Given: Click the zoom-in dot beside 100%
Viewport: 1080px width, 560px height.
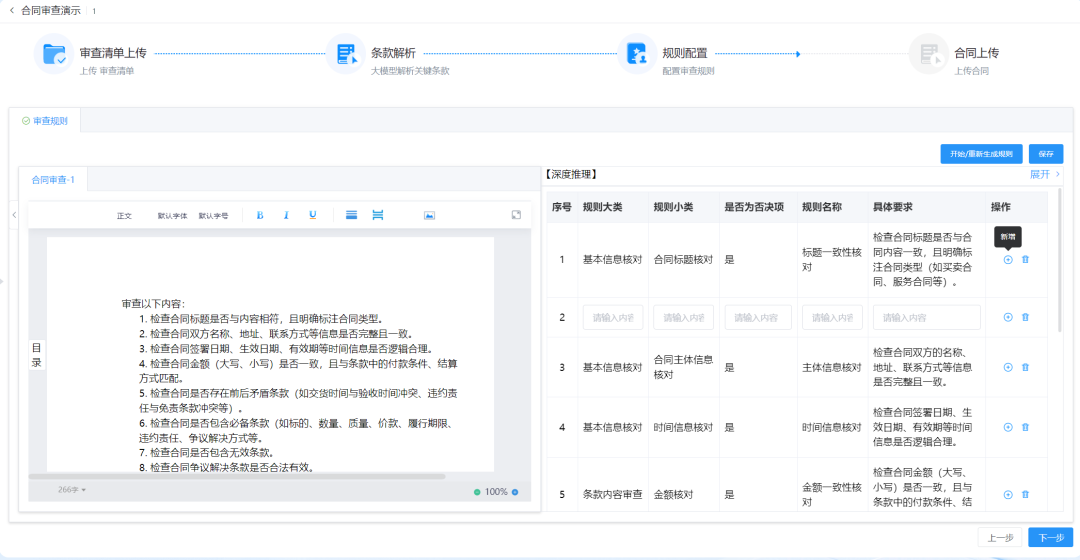Looking at the screenshot, I should pos(515,492).
